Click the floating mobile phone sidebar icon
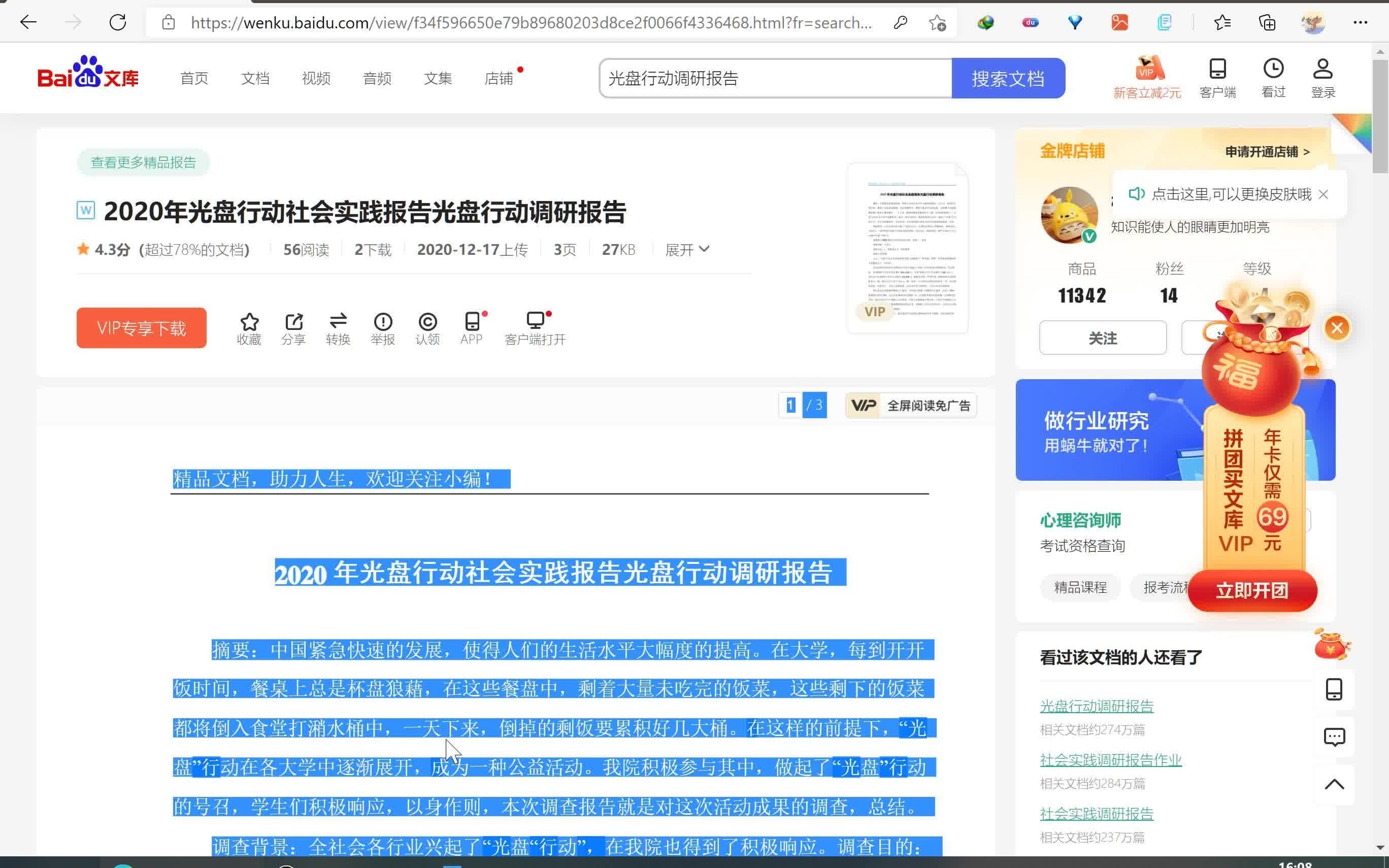 [x=1334, y=689]
